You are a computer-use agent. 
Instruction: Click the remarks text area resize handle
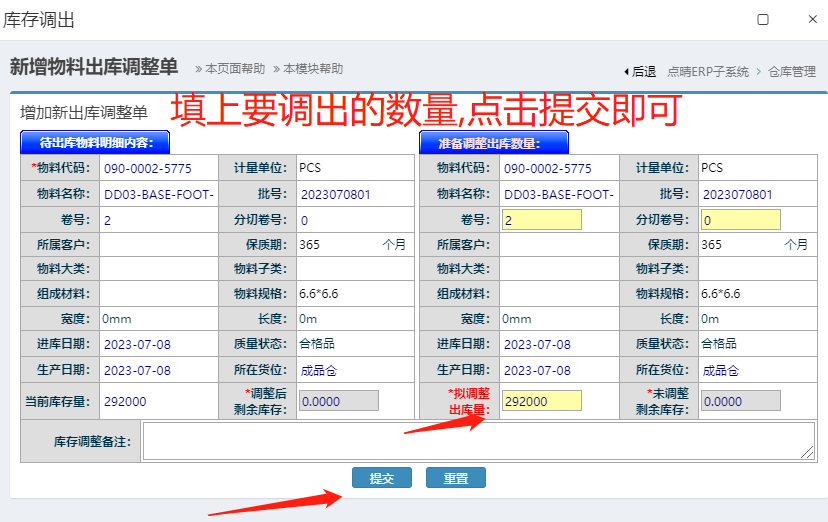click(808, 454)
